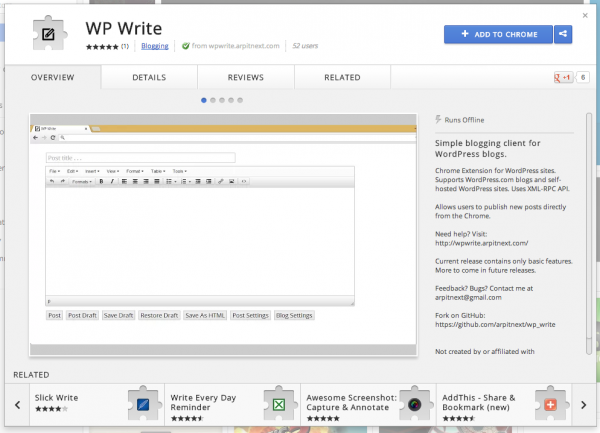The width and height of the screenshot is (600, 433).
Task: Select the second screenshot carousel dot
Action: 213,100
